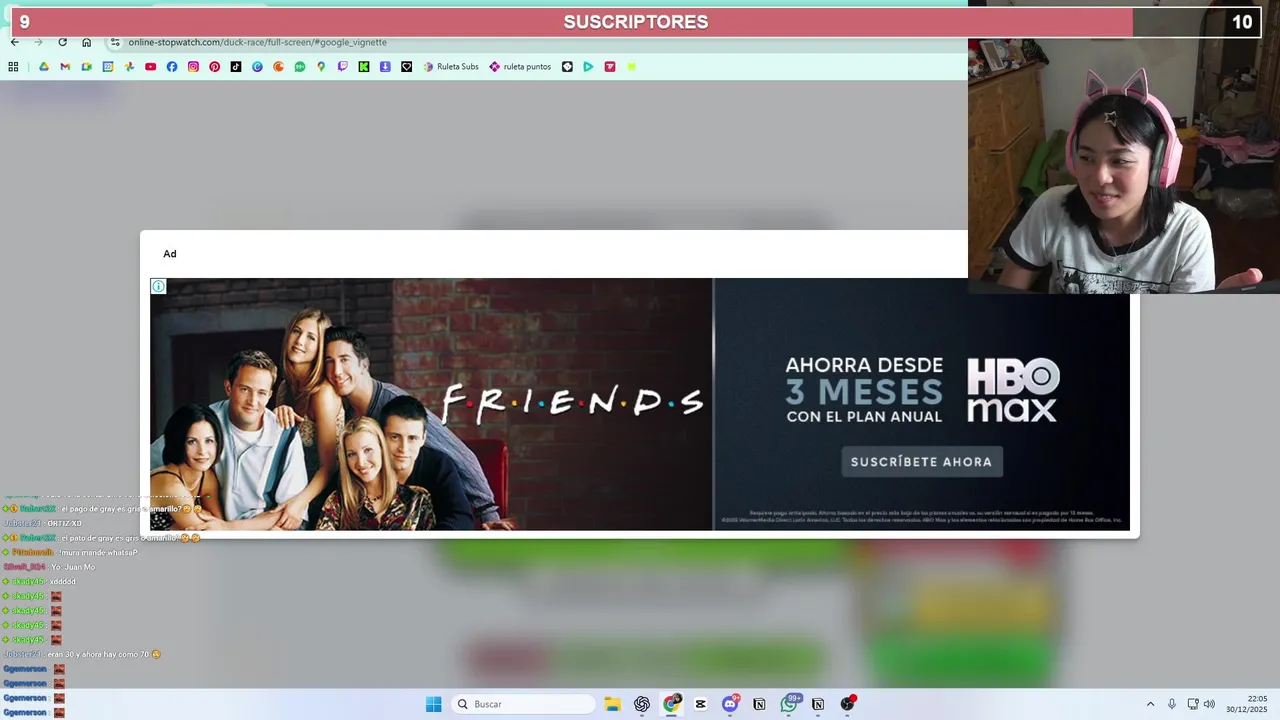Open ChatGPT from the taskbar
Image resolution: width=1280 pixels, height=720 pixels.
click(642, 704)
